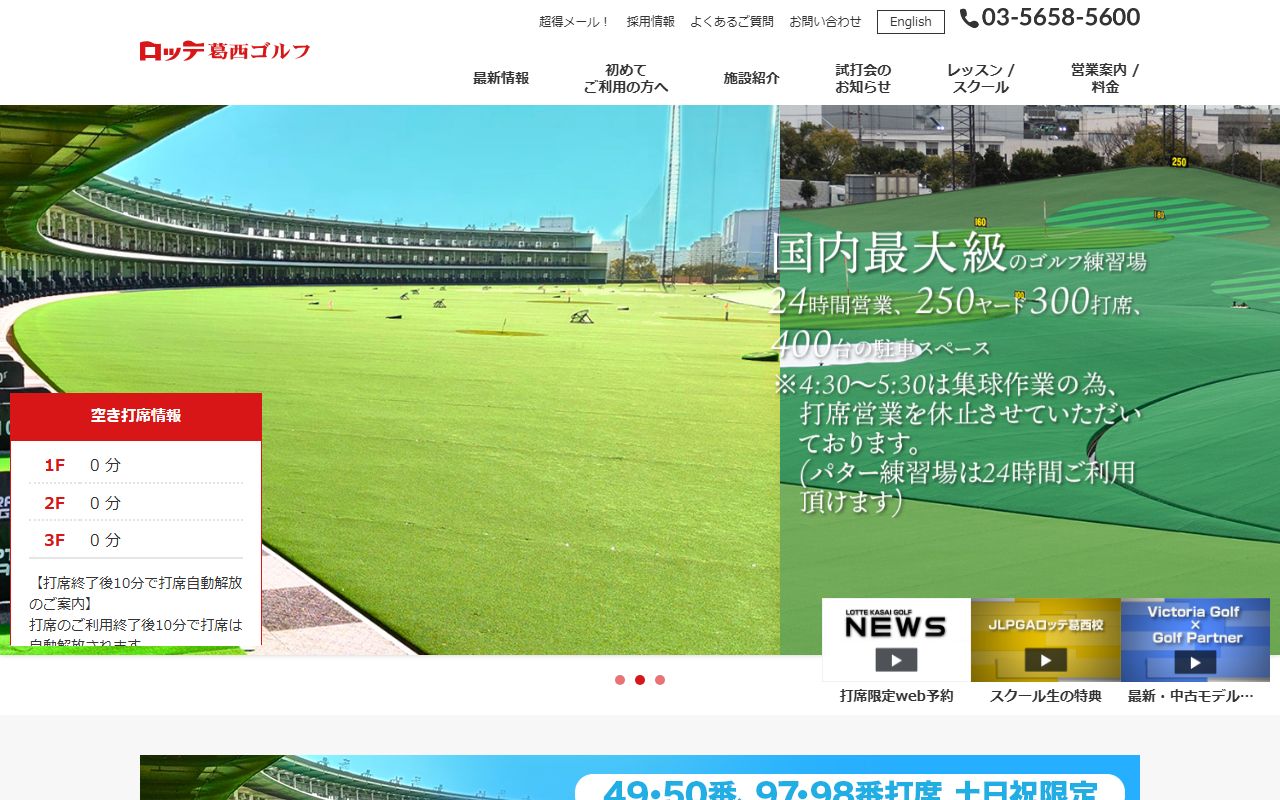Open the 初めてご利用の方へ menu
The image size is (1280, 800).
pyautogui.click(x=626, y=78)
